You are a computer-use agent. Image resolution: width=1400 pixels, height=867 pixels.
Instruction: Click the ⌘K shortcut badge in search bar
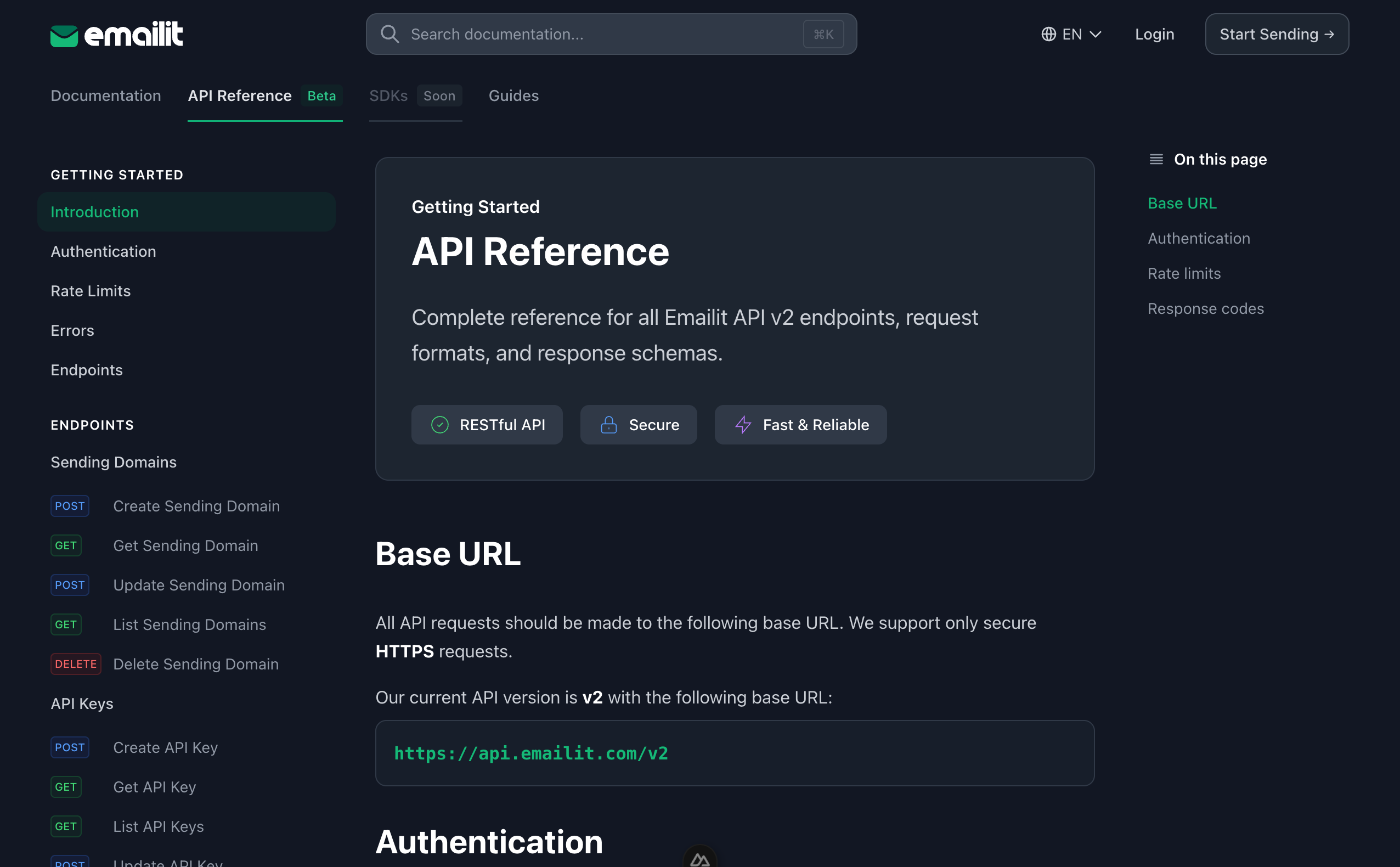pos(823,34)
